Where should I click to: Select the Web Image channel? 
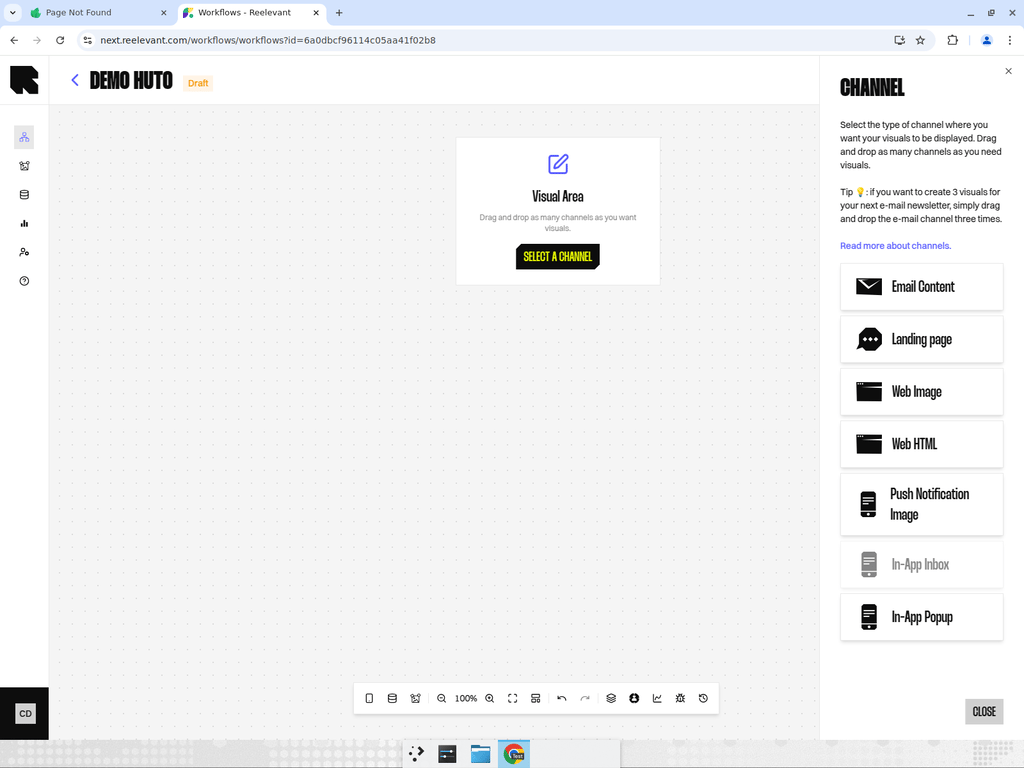pyautogui.click(x=921, y=391)
